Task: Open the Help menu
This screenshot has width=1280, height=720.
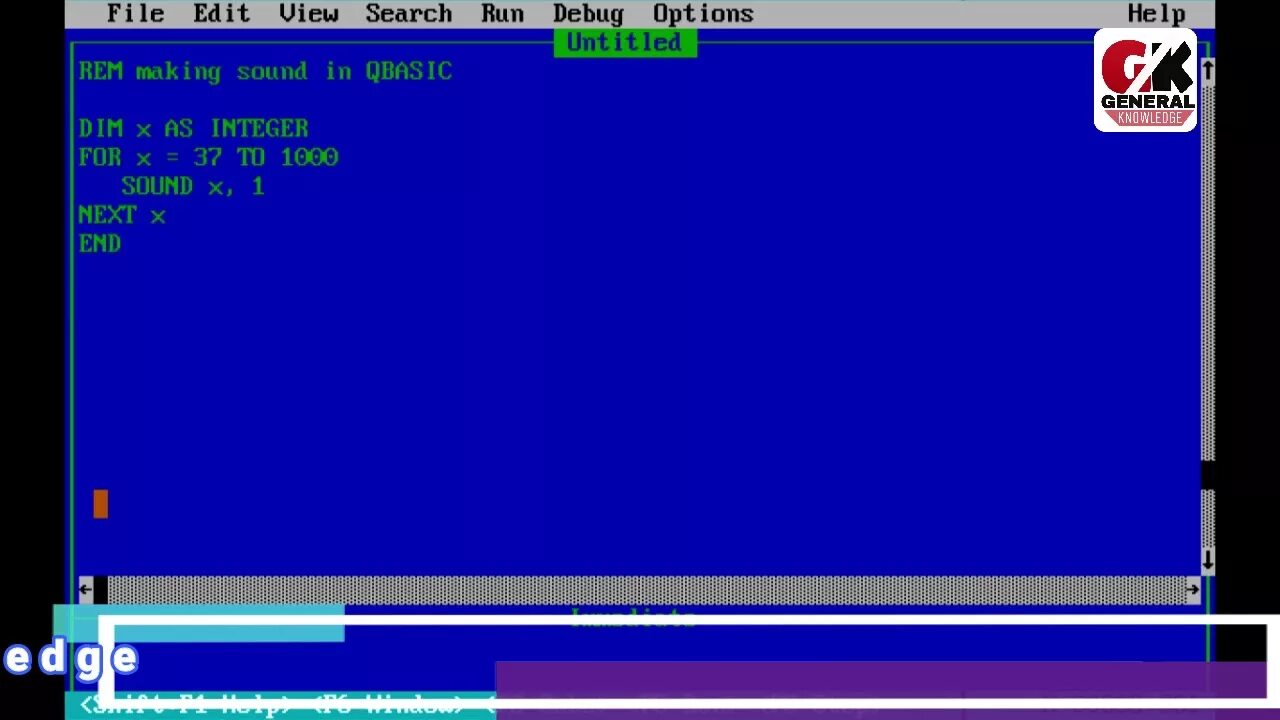Action: tap(1156, 14)
